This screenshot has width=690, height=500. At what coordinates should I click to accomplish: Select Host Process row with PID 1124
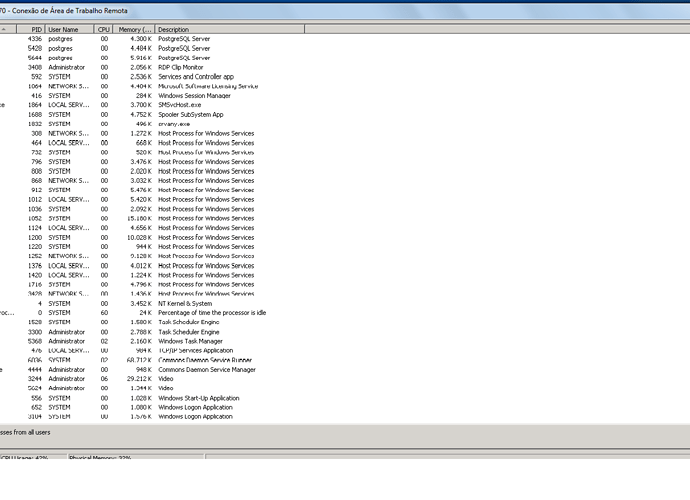(152, 228)
